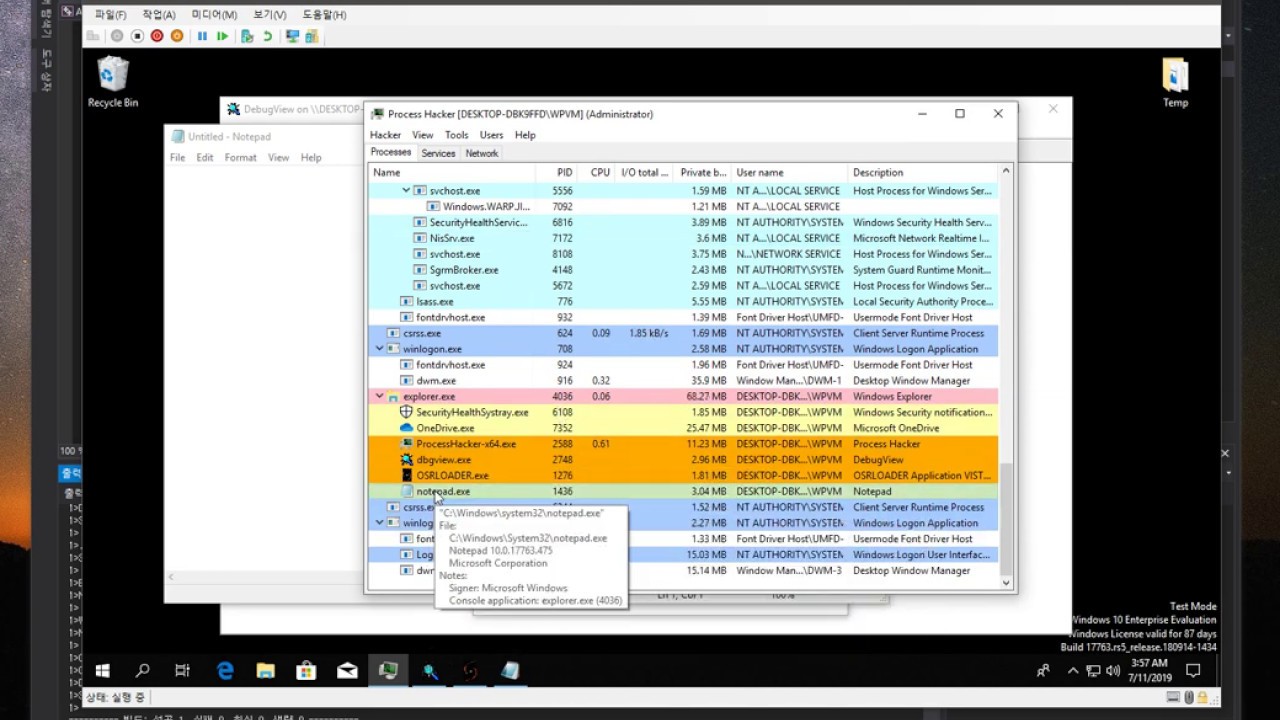Screen dimensions: 1280x720
Task: Click the green Reset play icon in the VM toolbar
Action: 222,36
